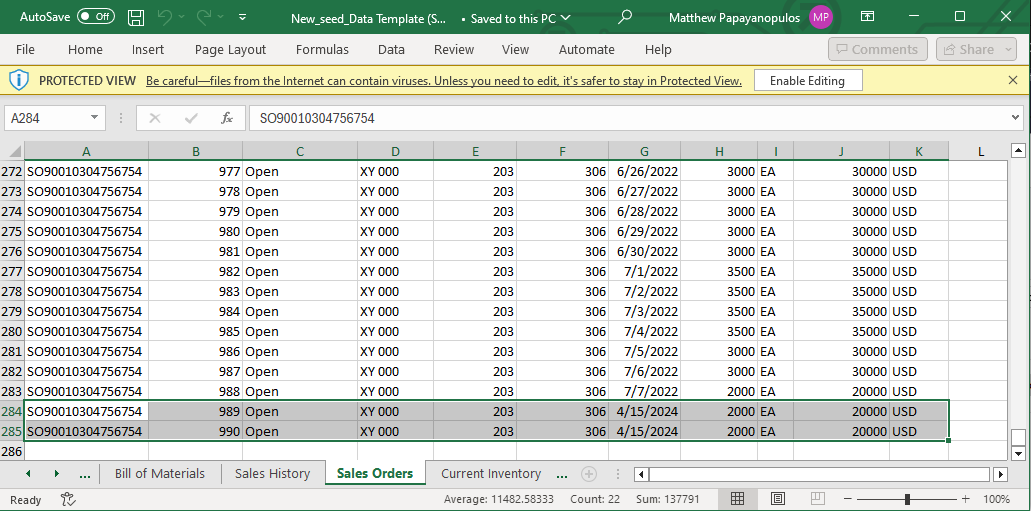Screen dimensions: 1031x511
Task: Expand the formula bar
Action: pos(1017,118)
